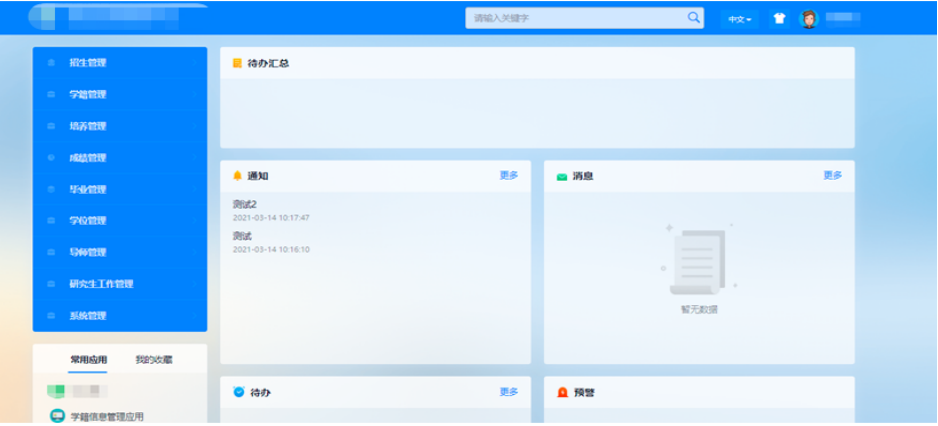Viewport: 938px width, 426px height.
Task: Click 更多 in the 通知 panel
Action: point(509,175)
